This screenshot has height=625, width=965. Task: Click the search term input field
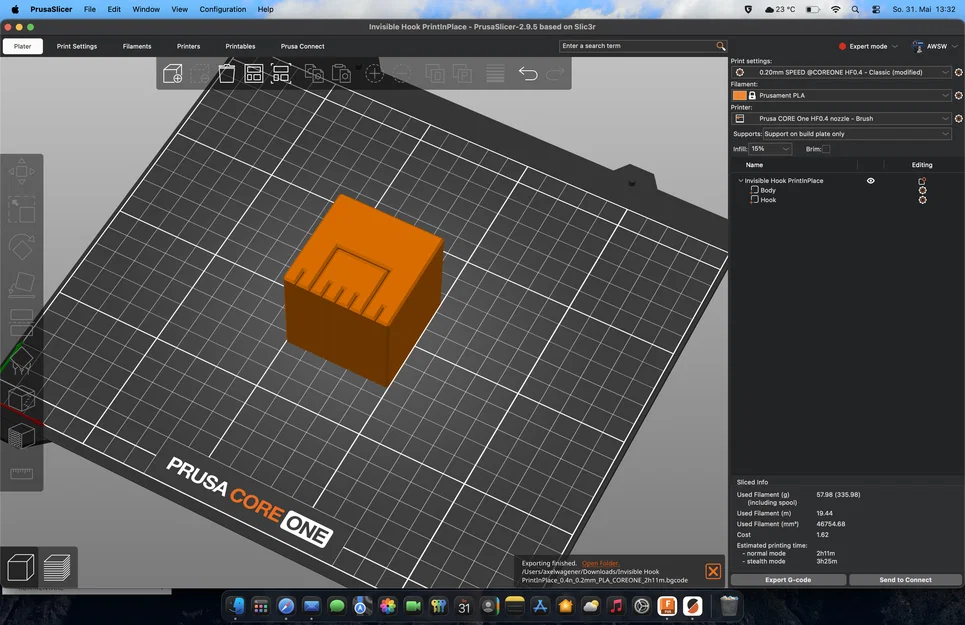pyautogui.click(x=637, y=46)
